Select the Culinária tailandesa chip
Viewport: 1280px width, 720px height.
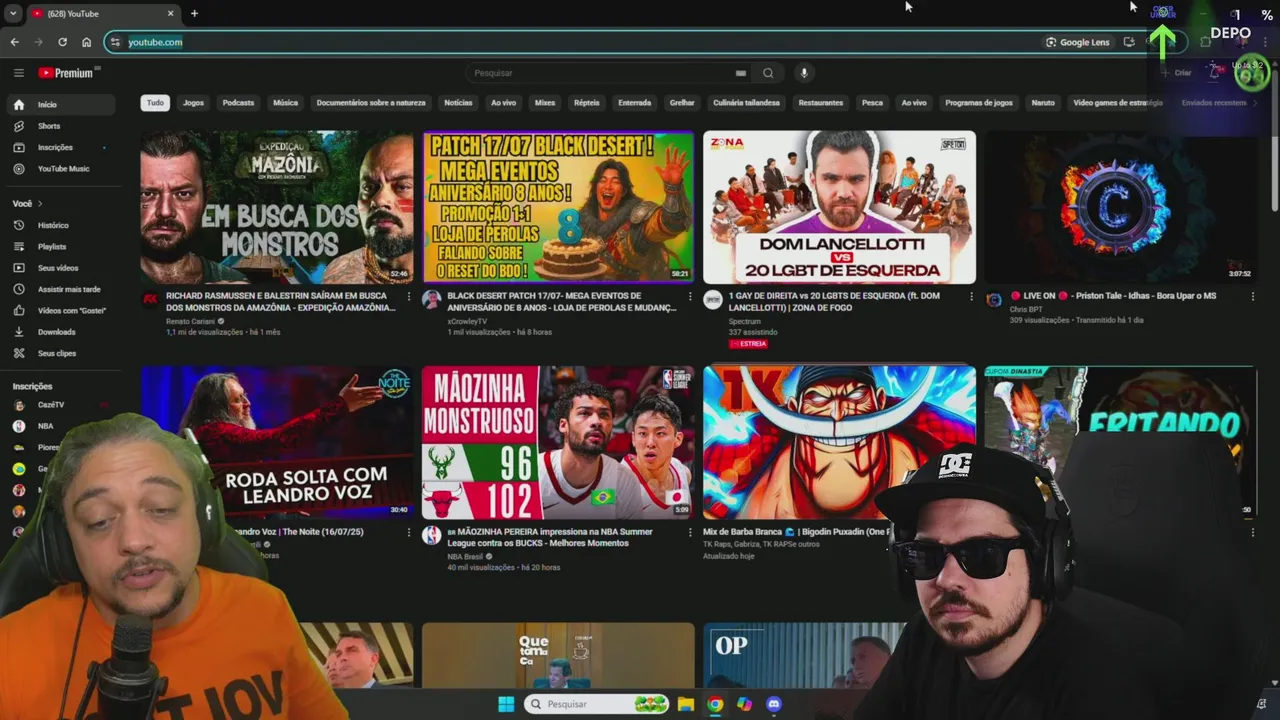click(x=746, y=102)
